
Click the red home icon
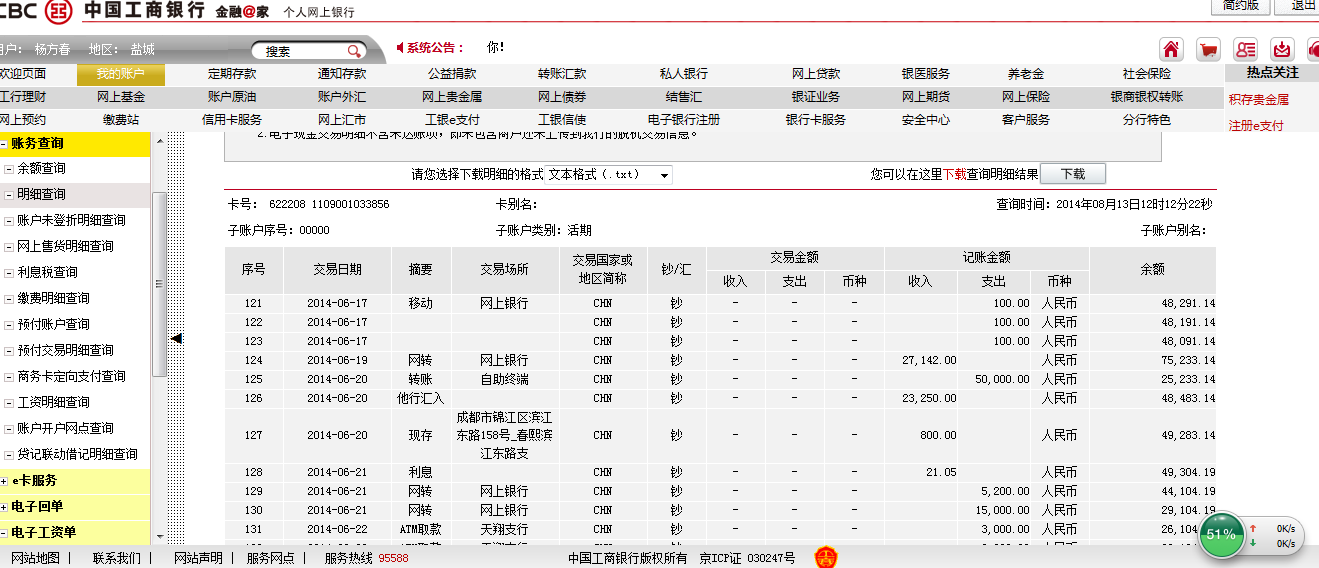point(1171,49)
